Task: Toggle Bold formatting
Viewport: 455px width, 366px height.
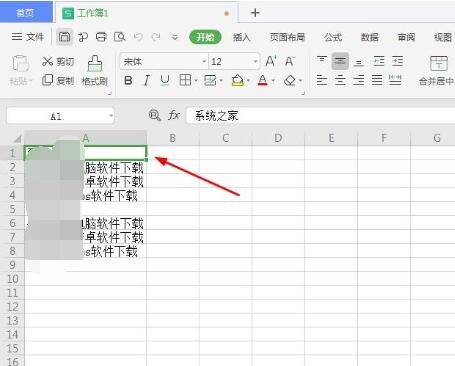Action: coord(128,80)
